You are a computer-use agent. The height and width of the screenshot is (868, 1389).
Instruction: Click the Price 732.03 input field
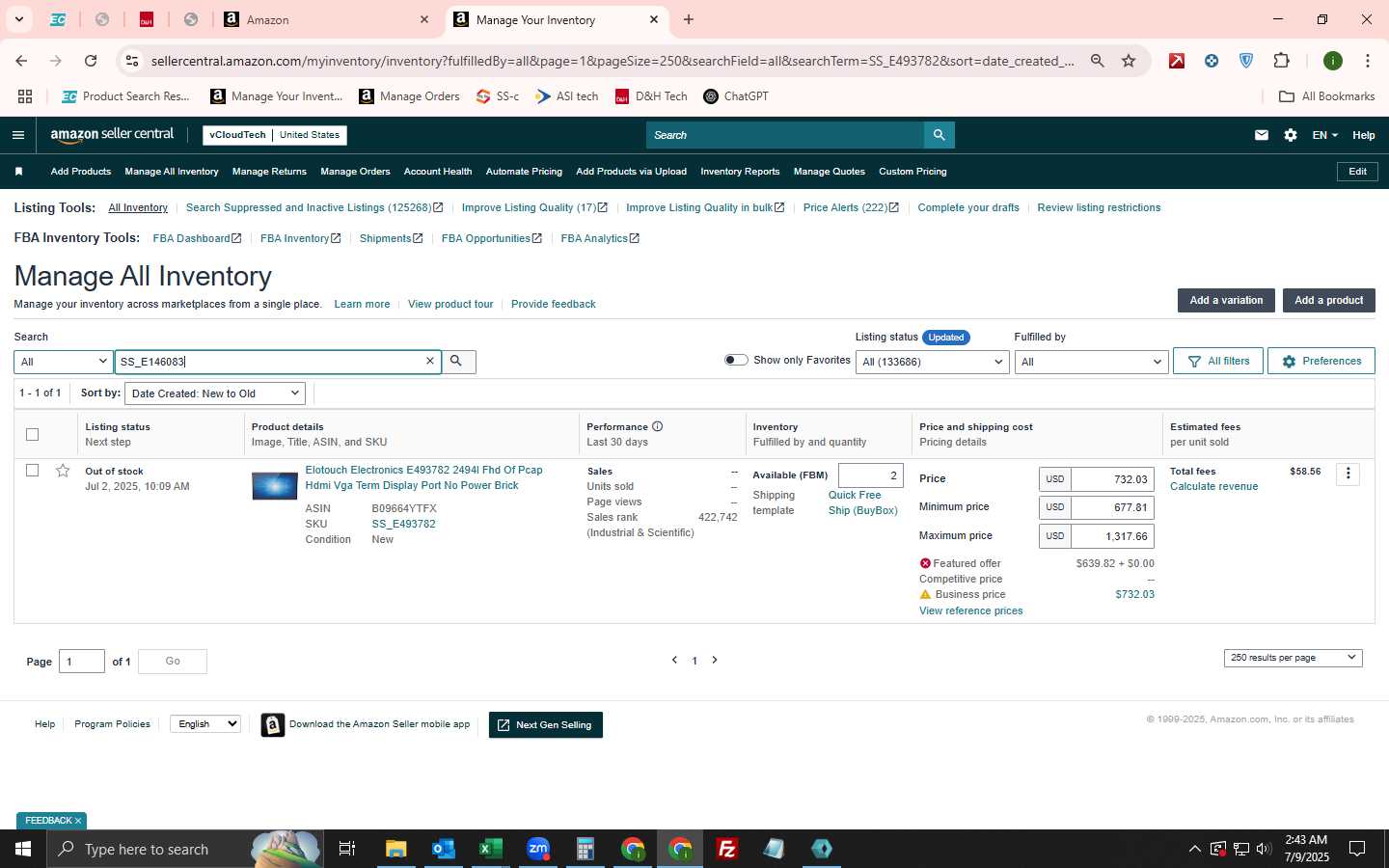(x=1113, y=479)
